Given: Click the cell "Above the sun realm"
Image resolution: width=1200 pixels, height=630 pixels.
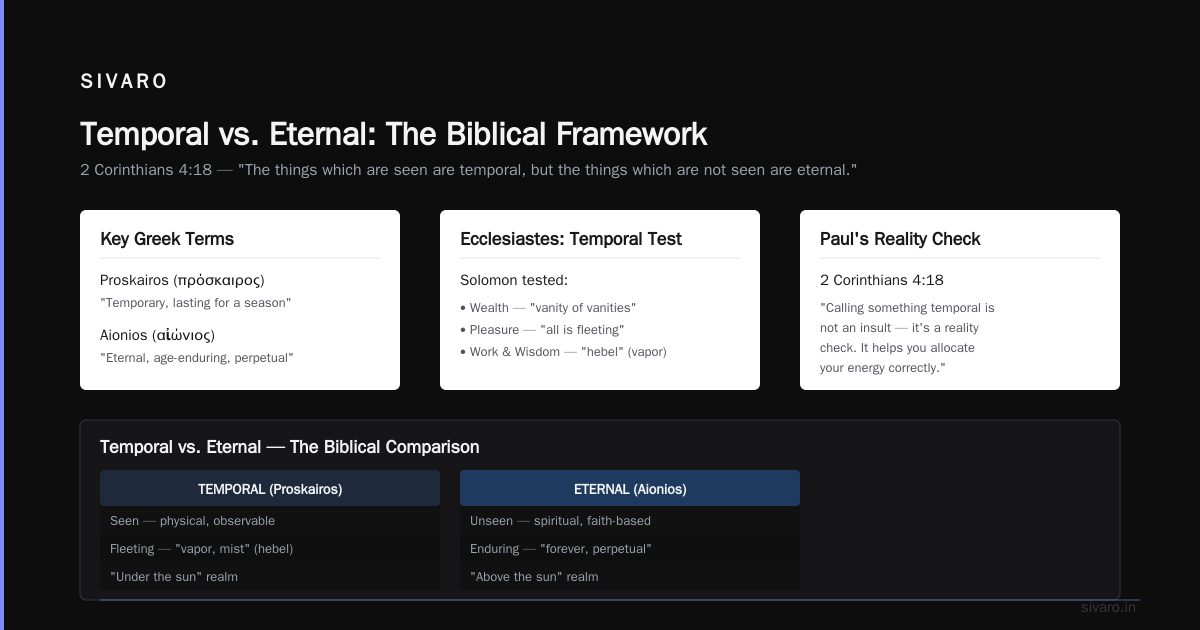Looking at the screenshot, I should [630, 577].
